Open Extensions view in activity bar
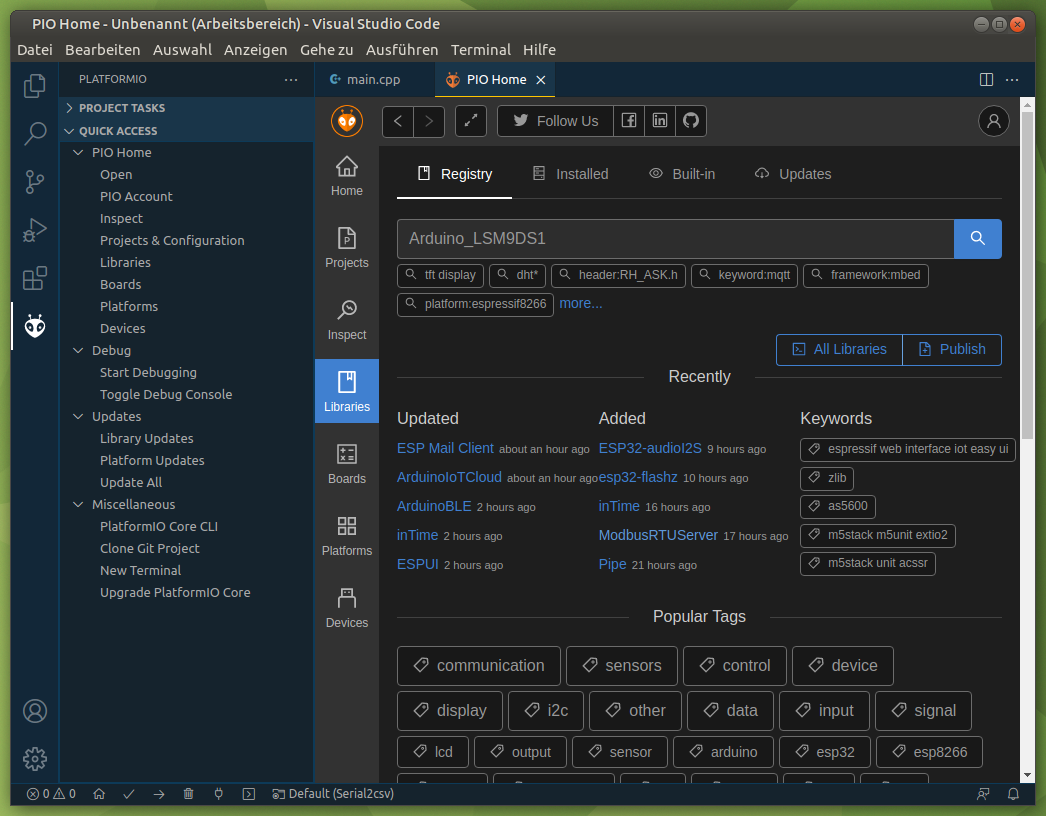Image resolution: width=1046 pixels, height=816 pixels. pyautogui.click(x=35, y=278)
